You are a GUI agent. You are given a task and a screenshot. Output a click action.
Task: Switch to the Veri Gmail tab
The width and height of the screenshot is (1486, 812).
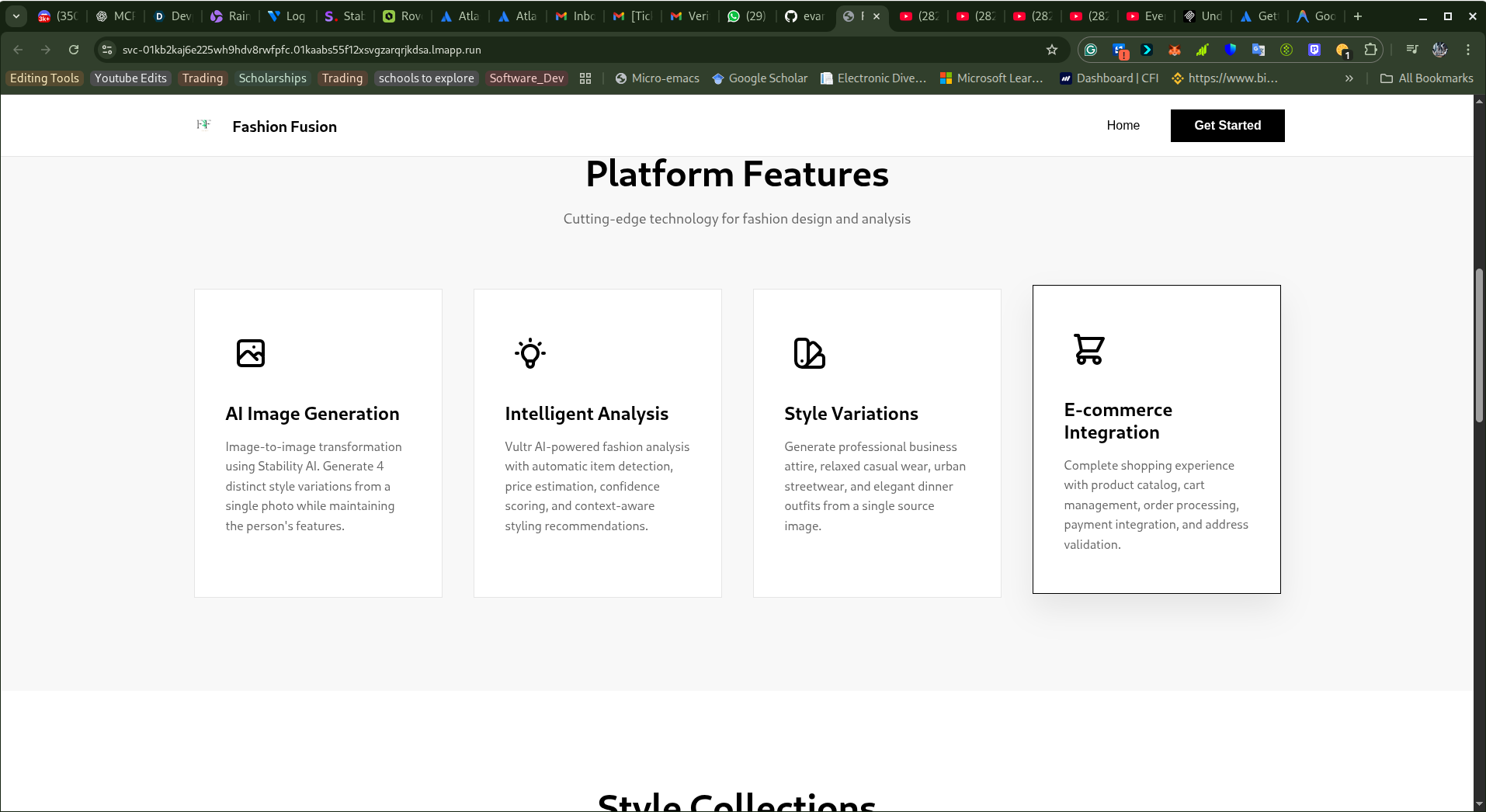tap(689, 16)
